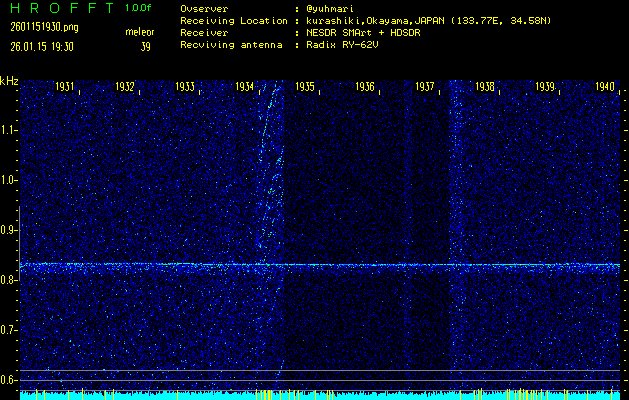Click the HROFFT title text

tap(59, 8)
